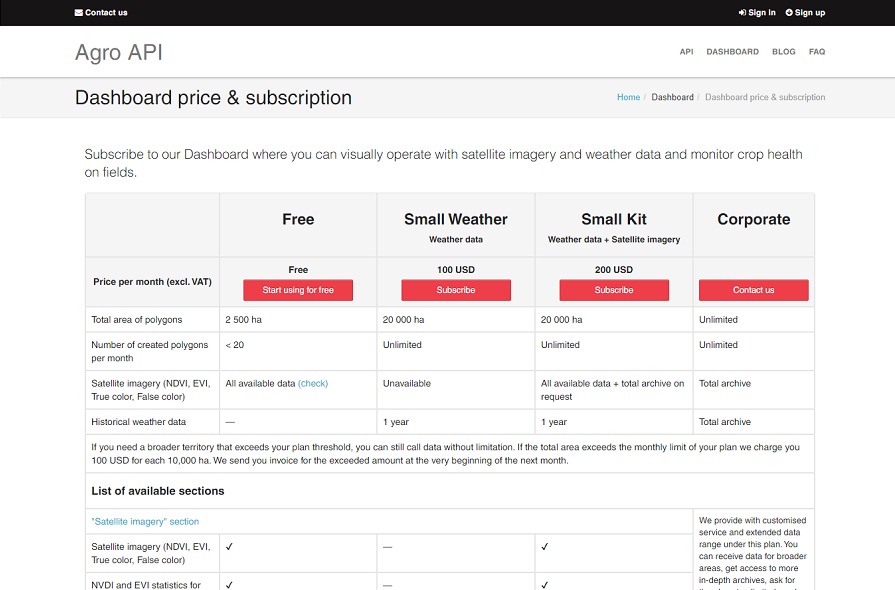The image size is (895, 590).
Task: Click the 100 USD price text
Action: point(456,269)
